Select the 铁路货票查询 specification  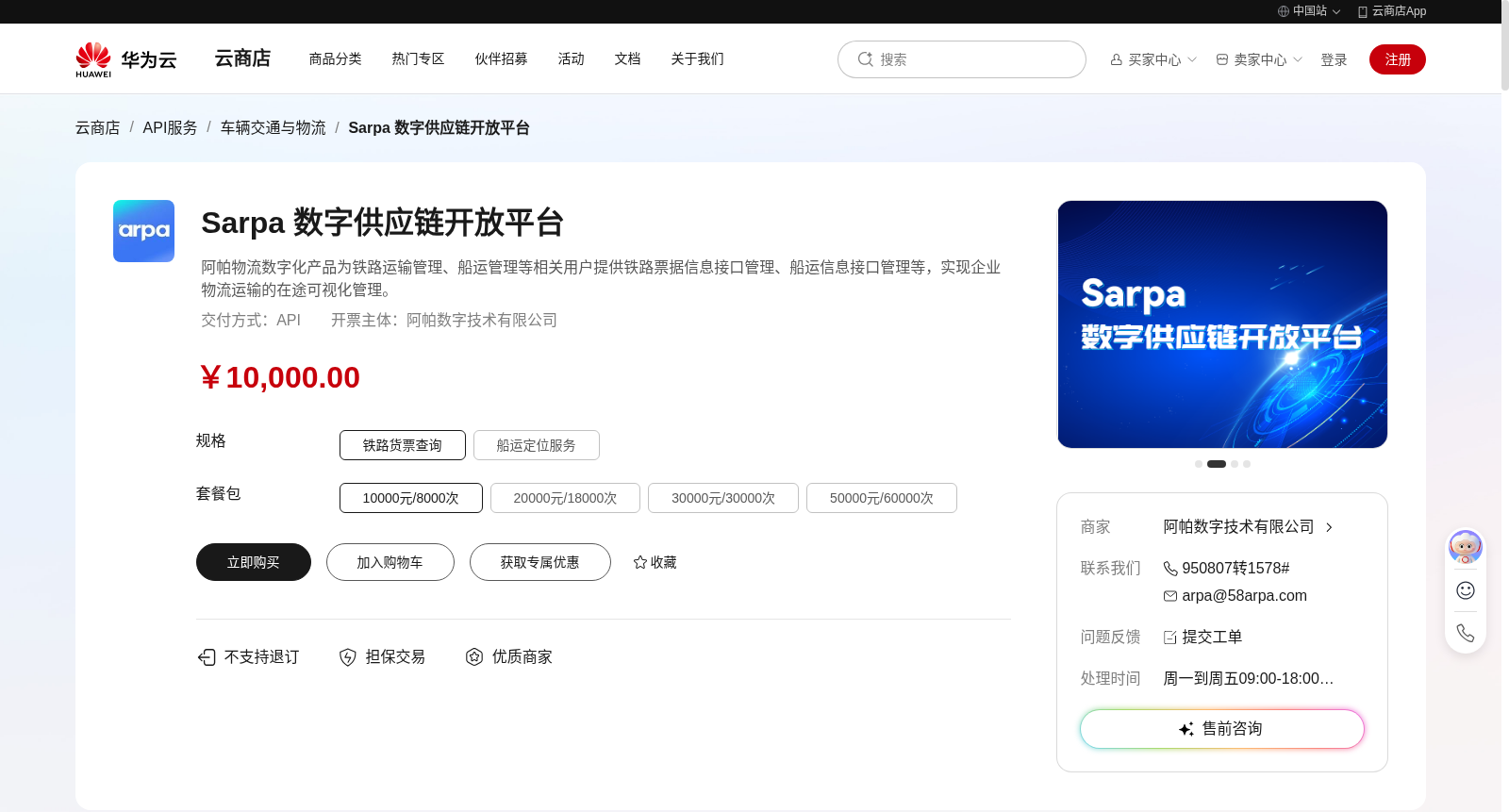(x=403, y=445)
